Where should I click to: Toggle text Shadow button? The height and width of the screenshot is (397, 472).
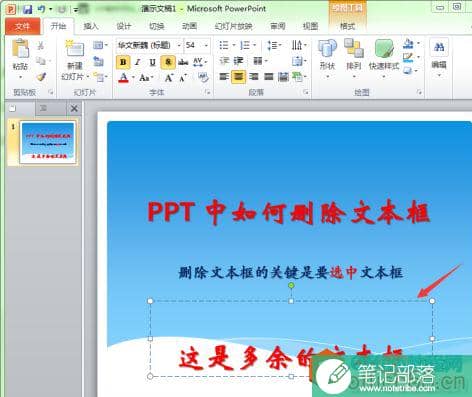(x=168, y=62)
